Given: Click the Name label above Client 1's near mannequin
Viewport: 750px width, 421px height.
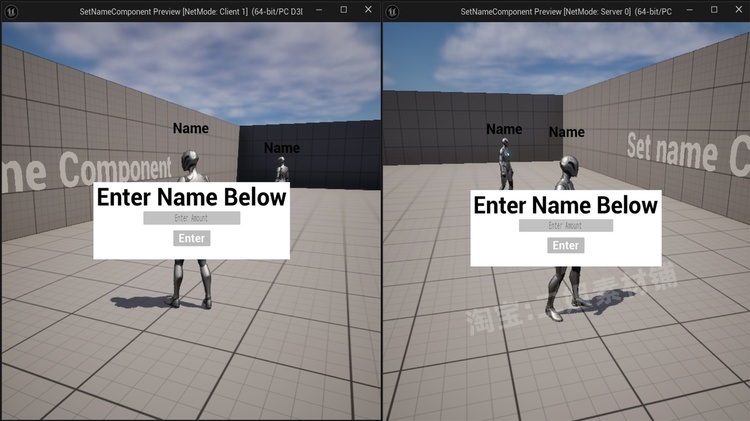Looking at the screenshot, I should [191, 128].
